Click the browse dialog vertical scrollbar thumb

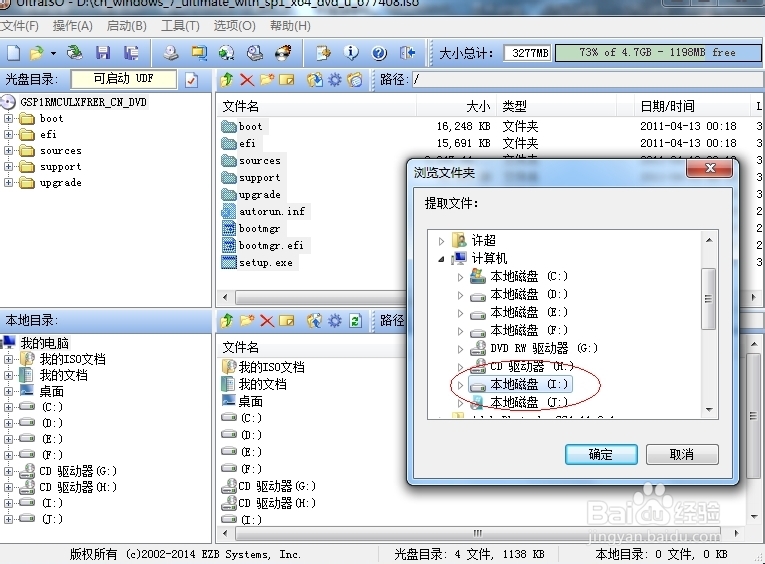pos(708,299)
